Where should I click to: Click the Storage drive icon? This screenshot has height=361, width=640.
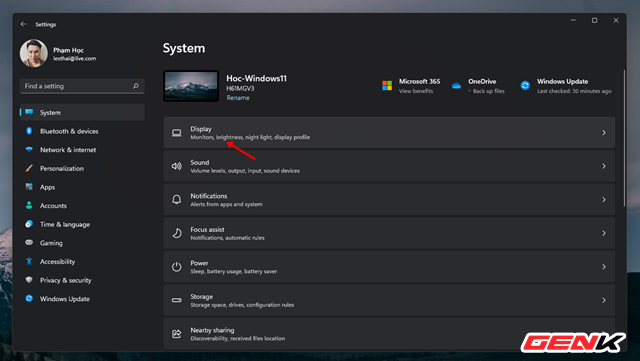(x=176, y=300)
